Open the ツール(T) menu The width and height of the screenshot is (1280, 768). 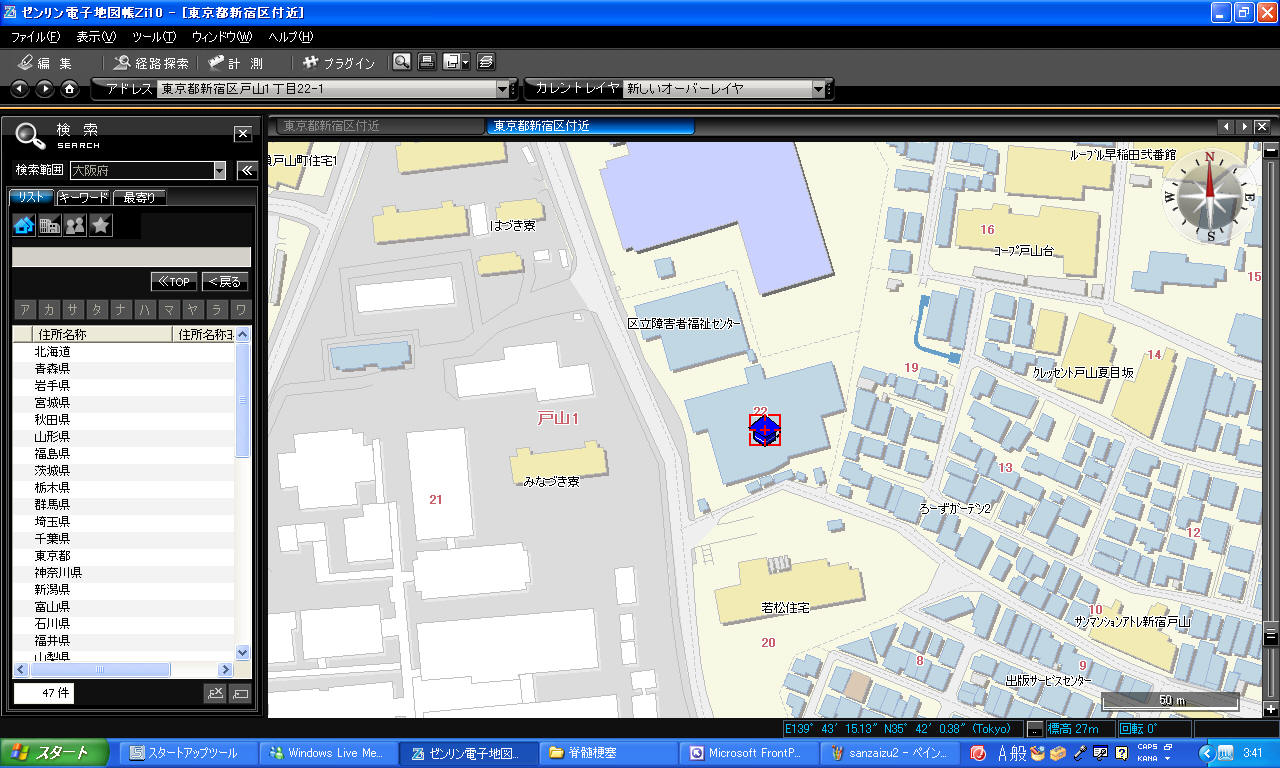[x=154, y=37]
